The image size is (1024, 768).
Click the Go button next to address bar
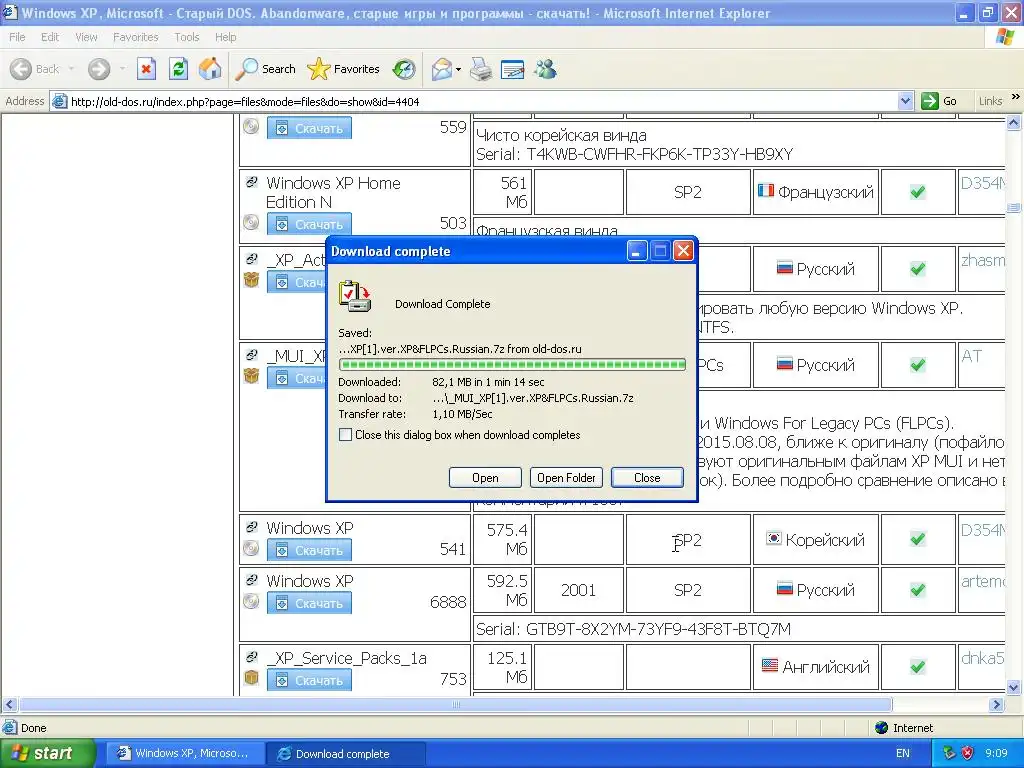click(939, 101)
